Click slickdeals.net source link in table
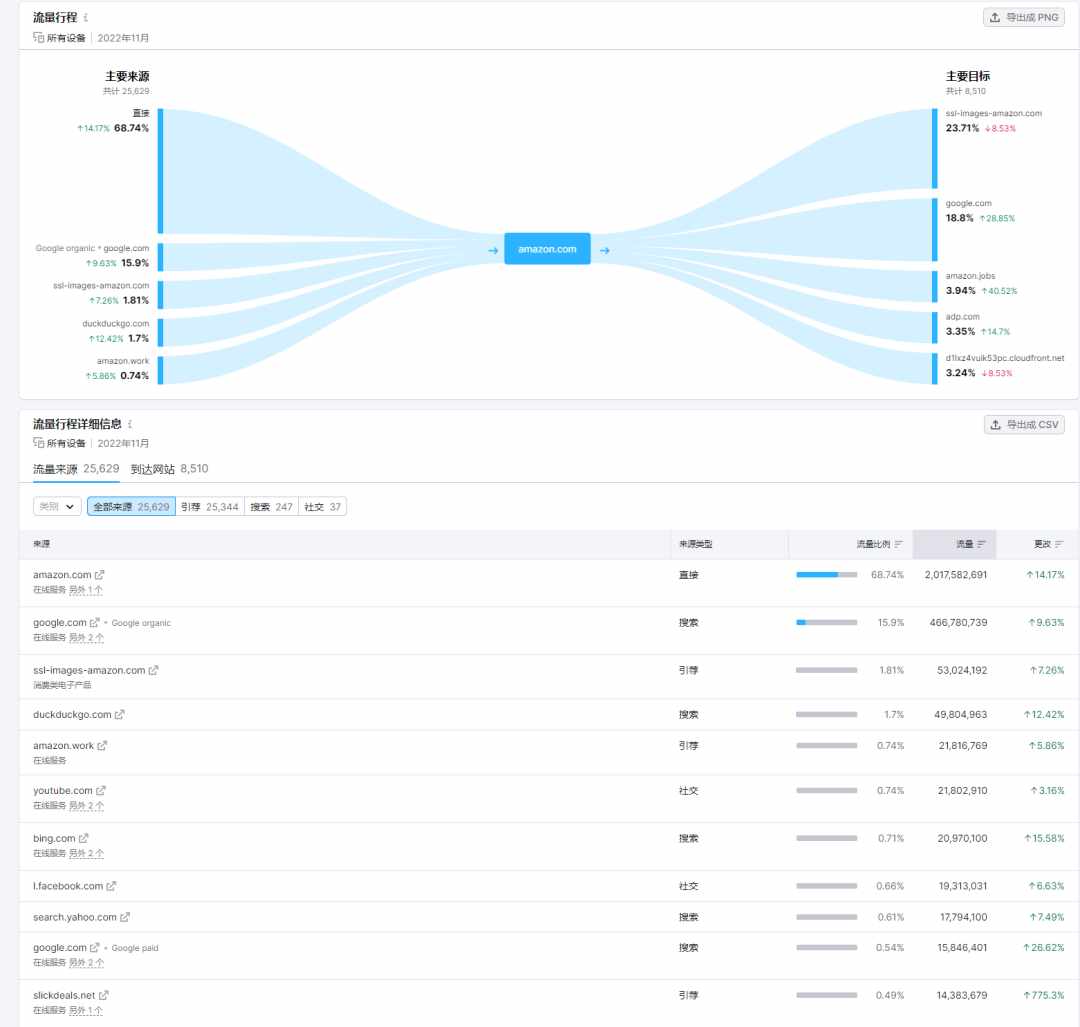 click(64, 995)
